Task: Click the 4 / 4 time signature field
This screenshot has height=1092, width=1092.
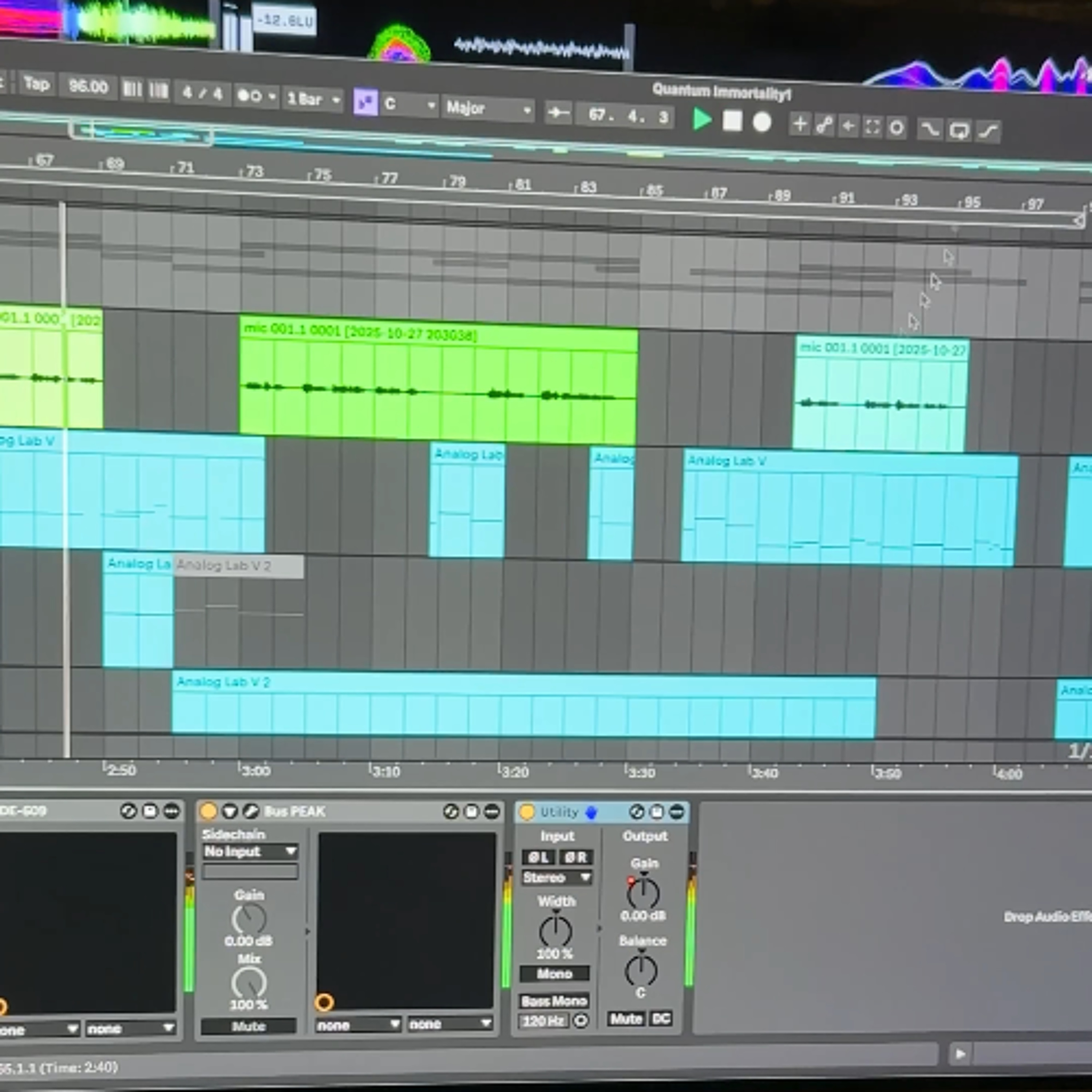Action: tap(202, 93)
